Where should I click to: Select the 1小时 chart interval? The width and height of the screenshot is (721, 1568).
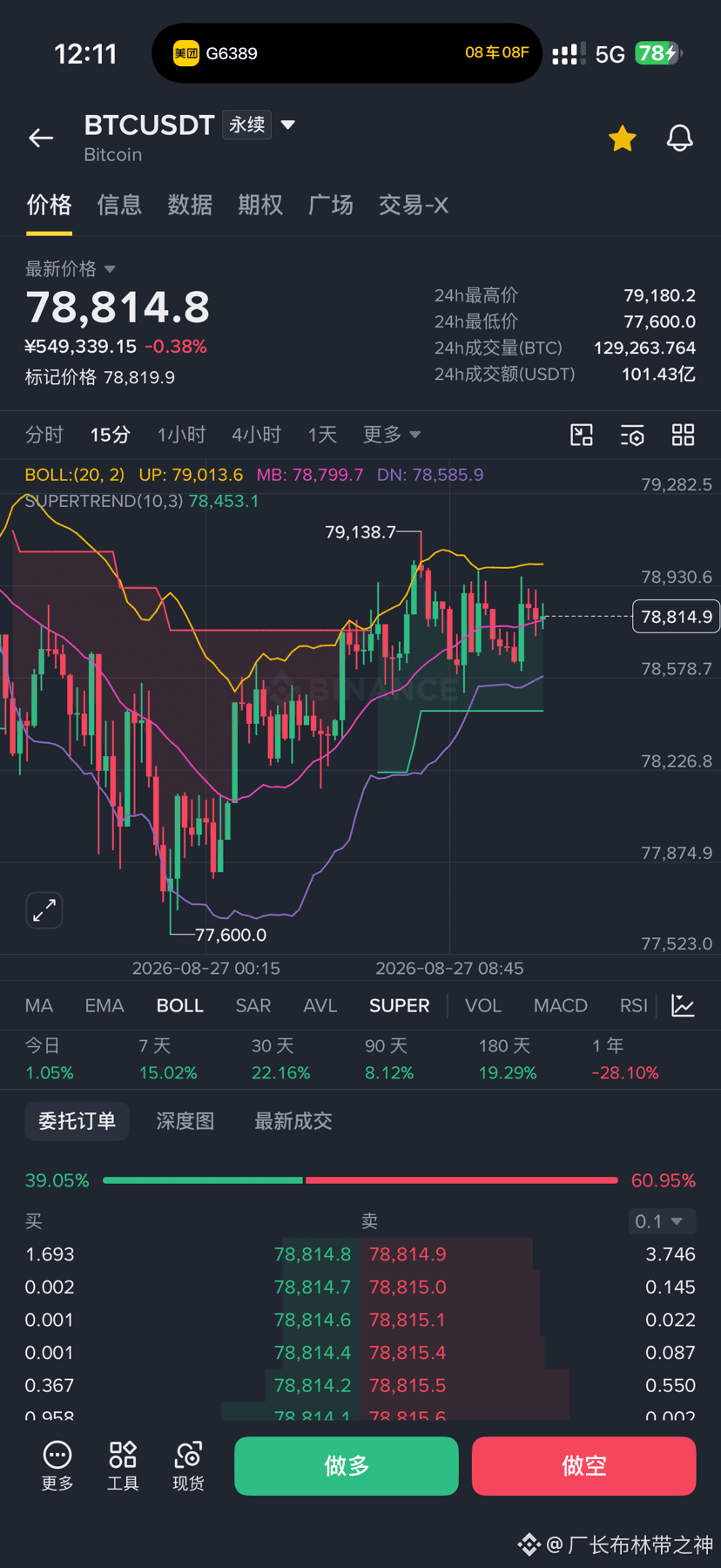(x=181, y=435)
